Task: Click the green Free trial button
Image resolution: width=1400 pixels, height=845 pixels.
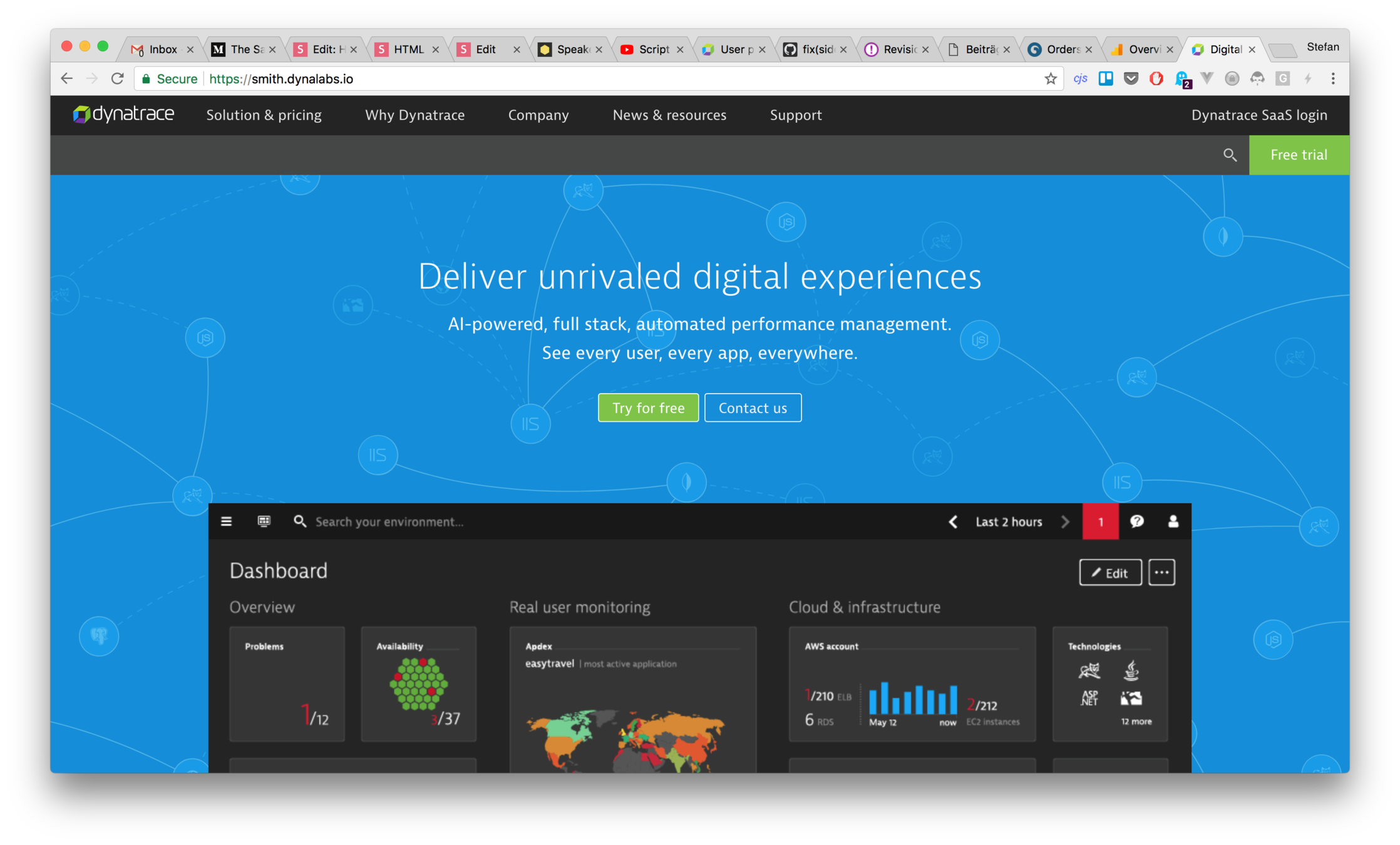Action: [x=1299, y=155]
